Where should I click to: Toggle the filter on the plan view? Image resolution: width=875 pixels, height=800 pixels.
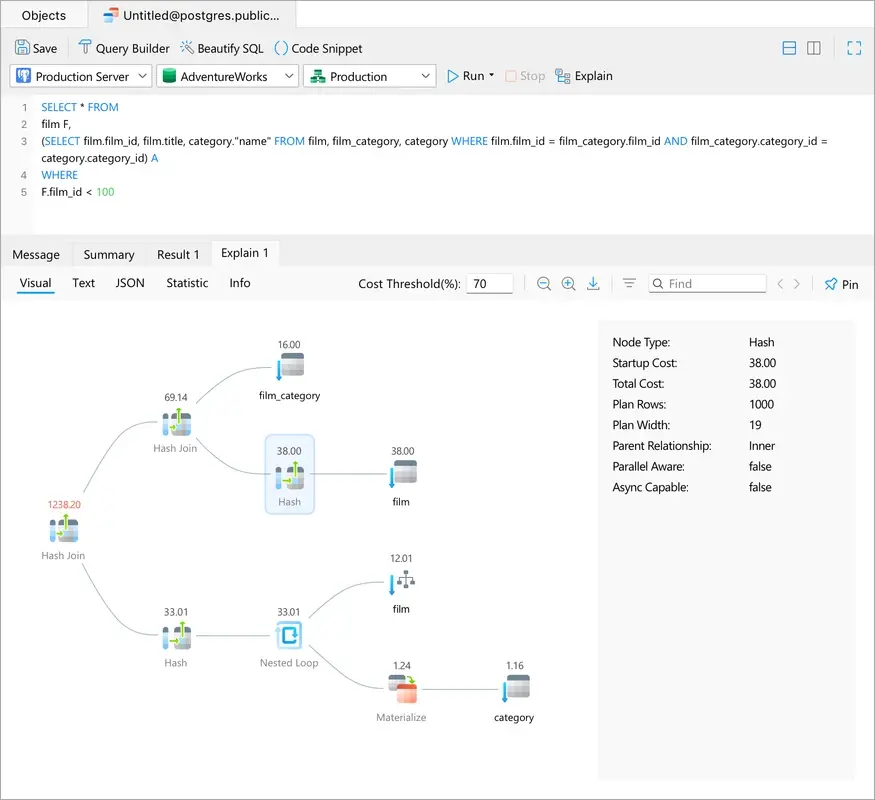pyautogui.click(x=628, y=284)
